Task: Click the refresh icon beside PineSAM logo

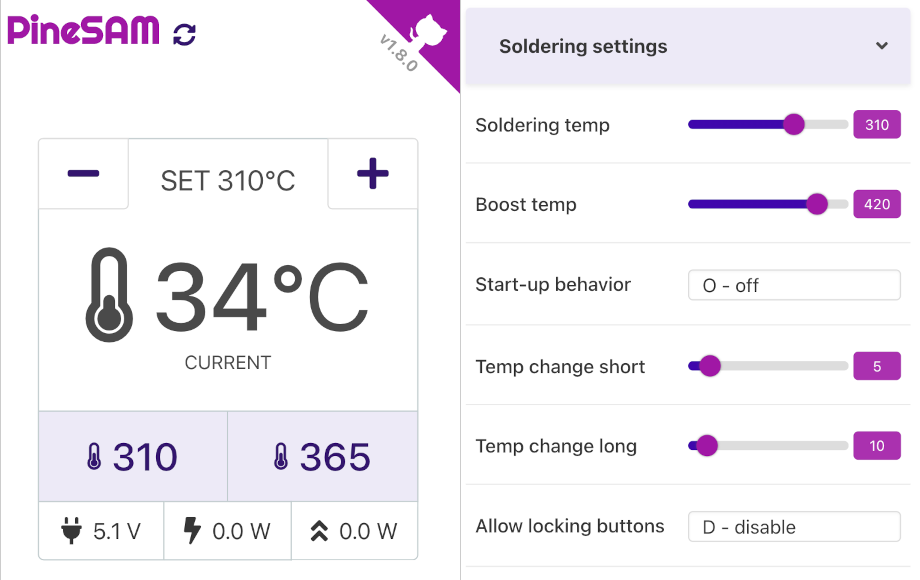Action: pos(185,34)
